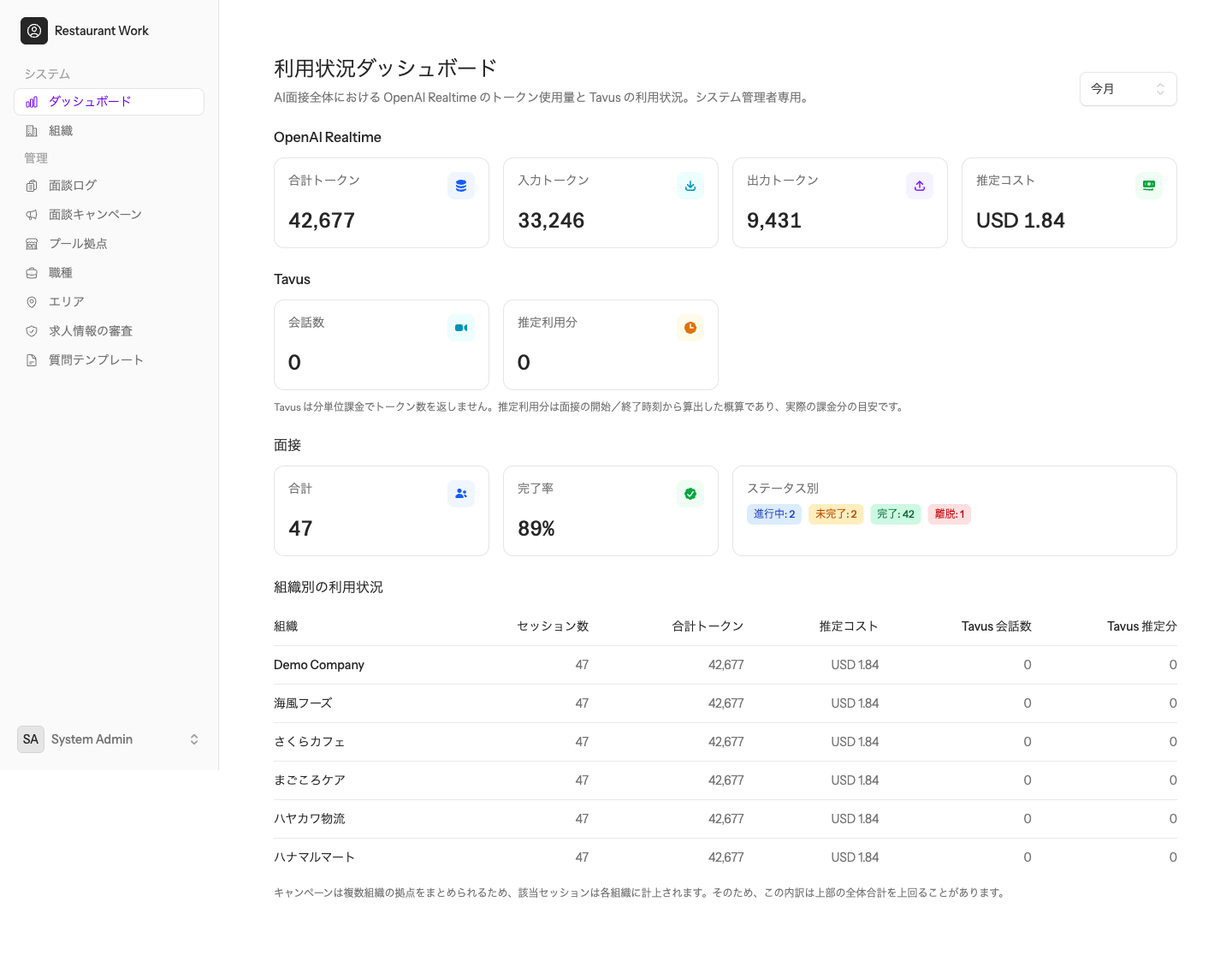Click the 組織 column header in the table

point(286,626)
